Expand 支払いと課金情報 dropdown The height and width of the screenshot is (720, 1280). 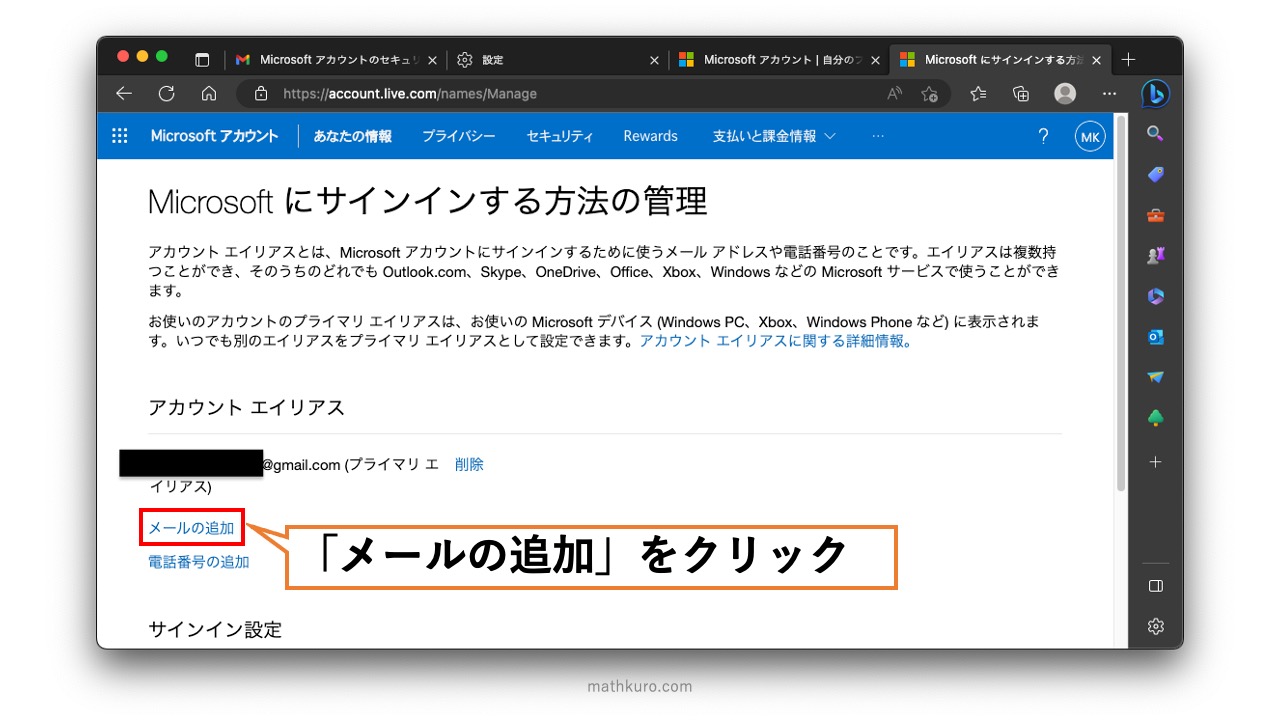[774, 136]
